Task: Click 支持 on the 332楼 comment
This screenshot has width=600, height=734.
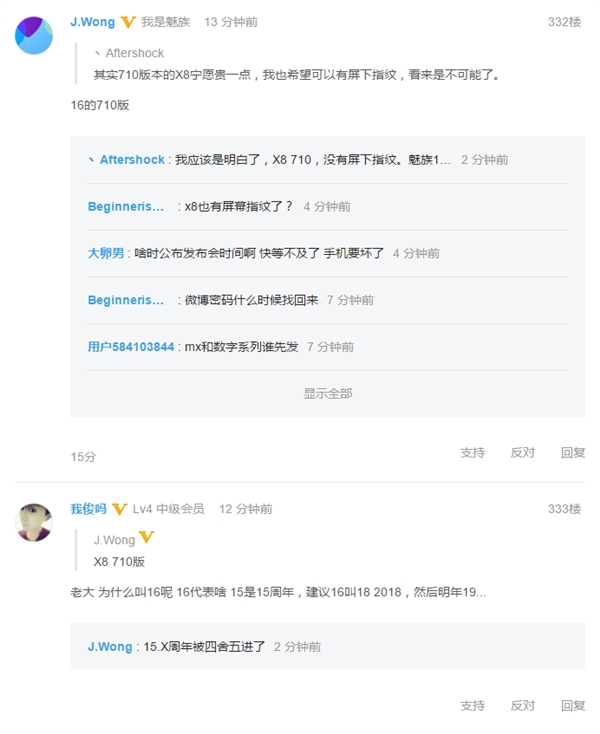Action: click(472, 452)
